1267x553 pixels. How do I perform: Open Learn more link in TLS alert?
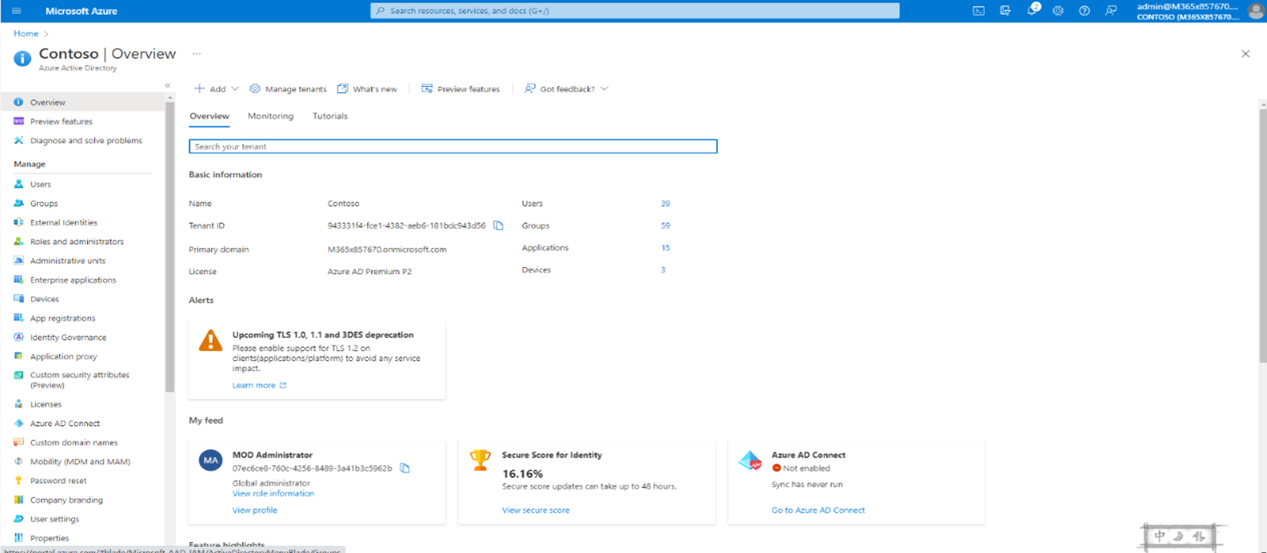tap(259, 385)
